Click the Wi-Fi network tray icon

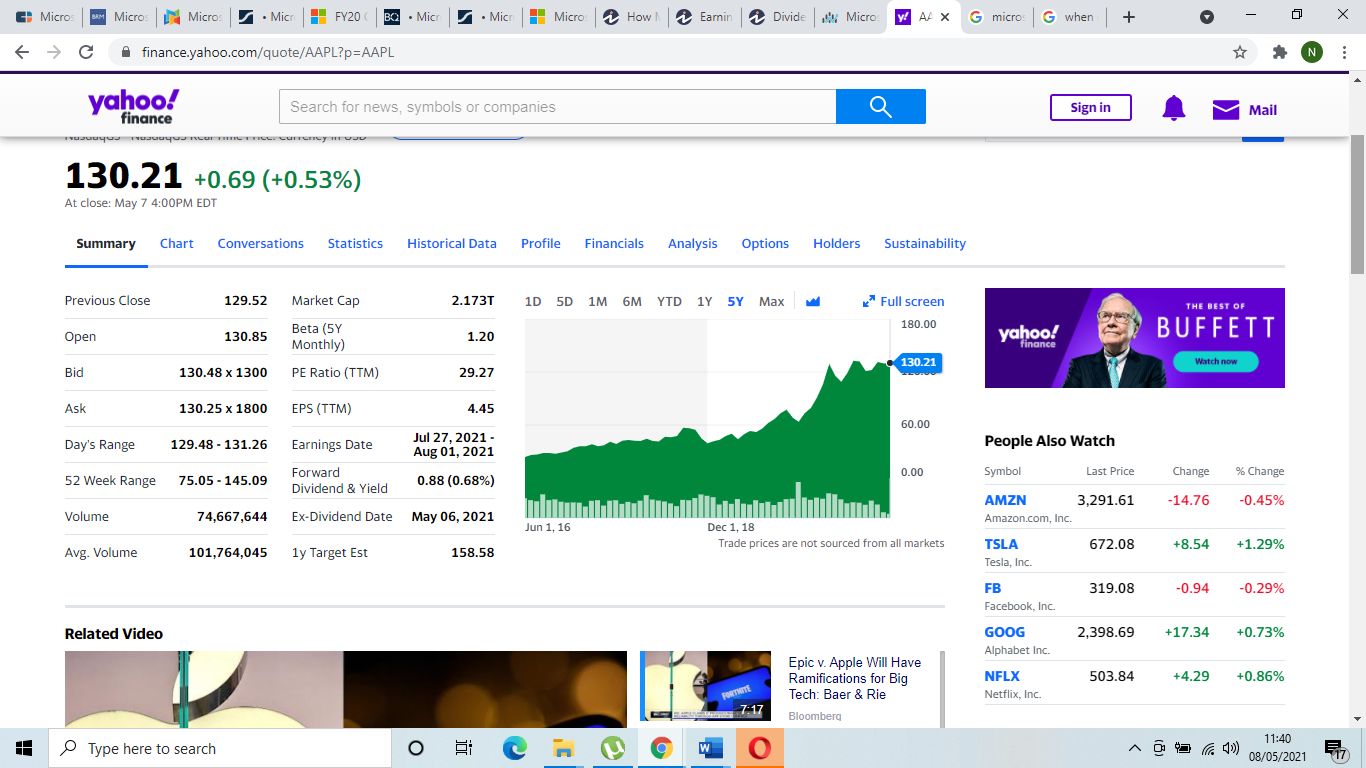point(1208,748)
